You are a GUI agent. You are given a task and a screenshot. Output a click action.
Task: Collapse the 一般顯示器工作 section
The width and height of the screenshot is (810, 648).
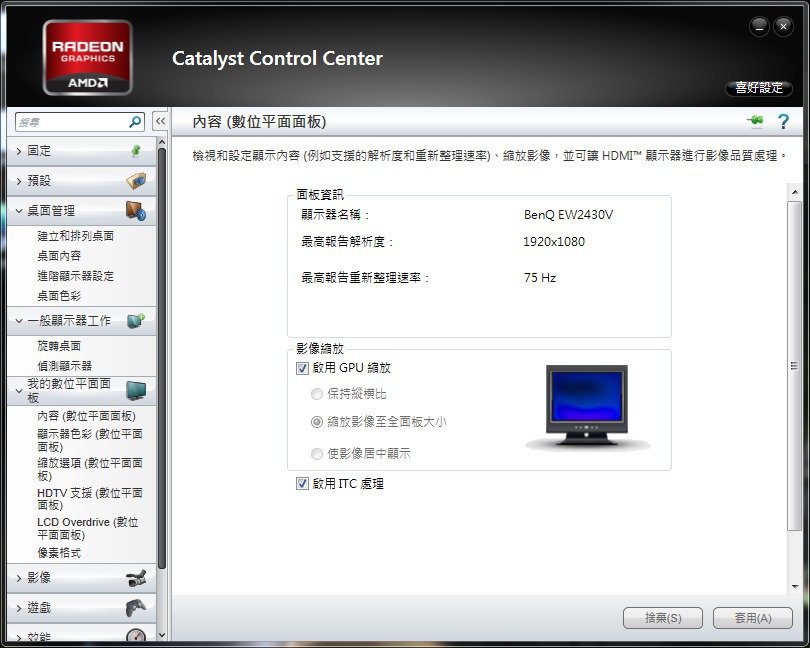pos(19,321)
